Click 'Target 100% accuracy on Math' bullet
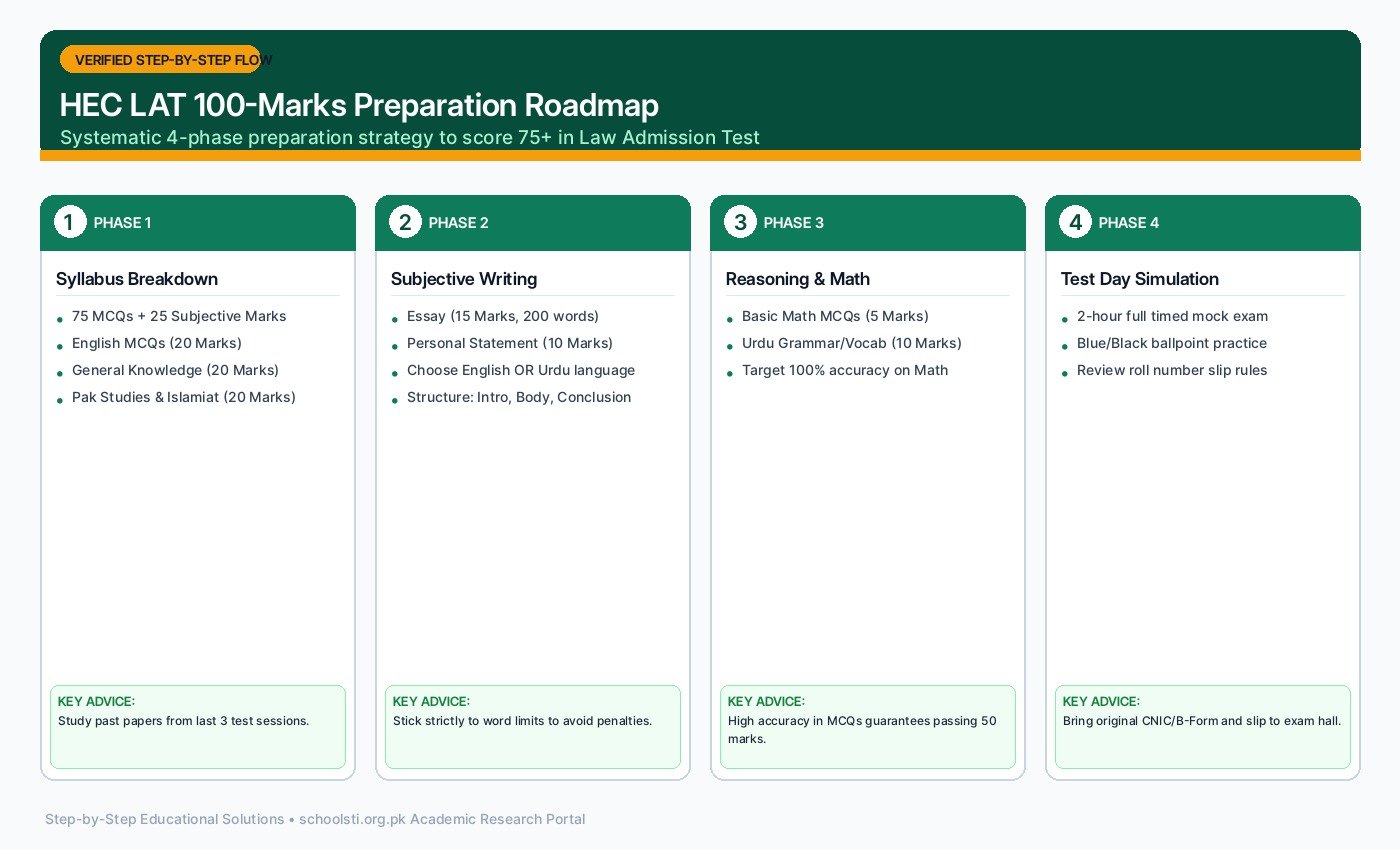Screen dimensions: 1400x850 (845, 370)
